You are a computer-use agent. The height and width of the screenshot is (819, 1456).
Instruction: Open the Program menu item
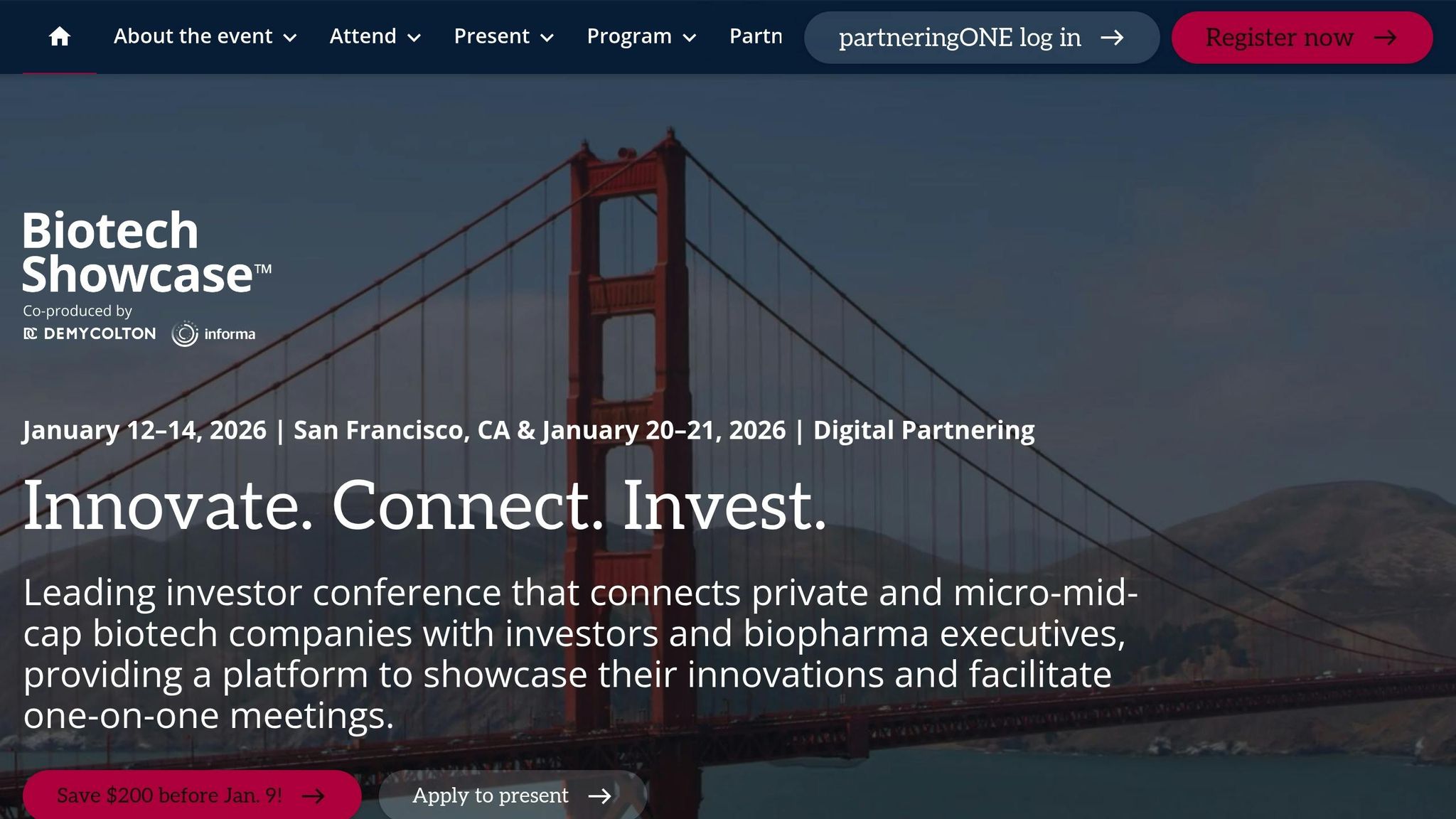pos(628,36)
